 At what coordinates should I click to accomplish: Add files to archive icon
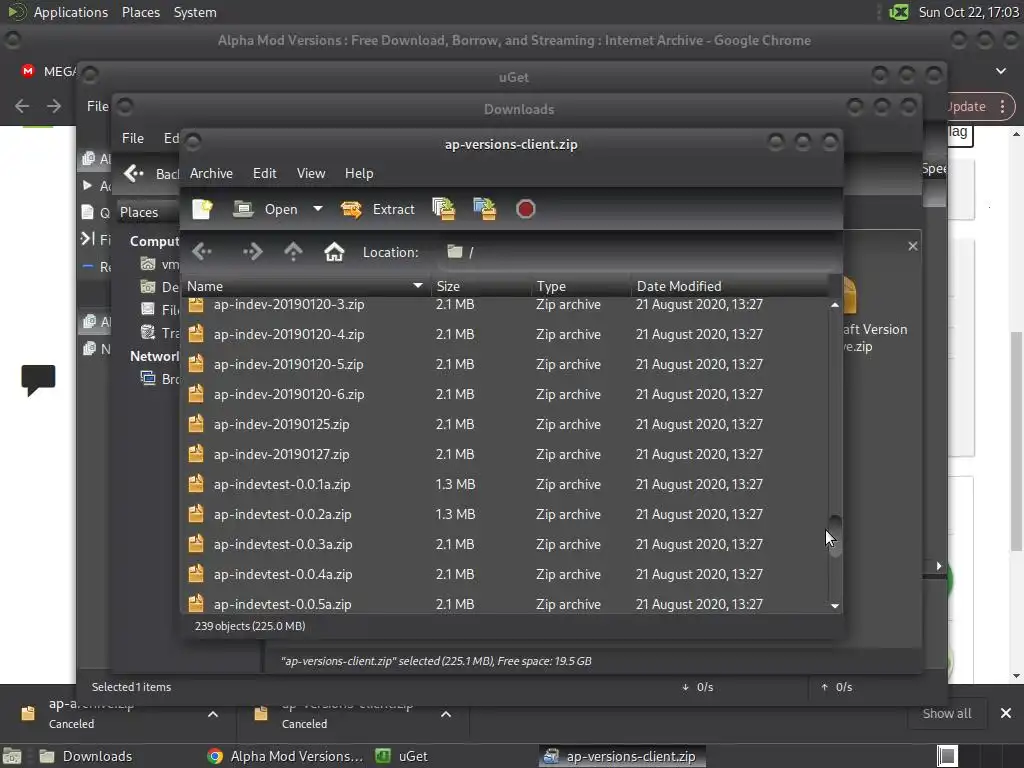pyautogui.click(x=444, y=209)
